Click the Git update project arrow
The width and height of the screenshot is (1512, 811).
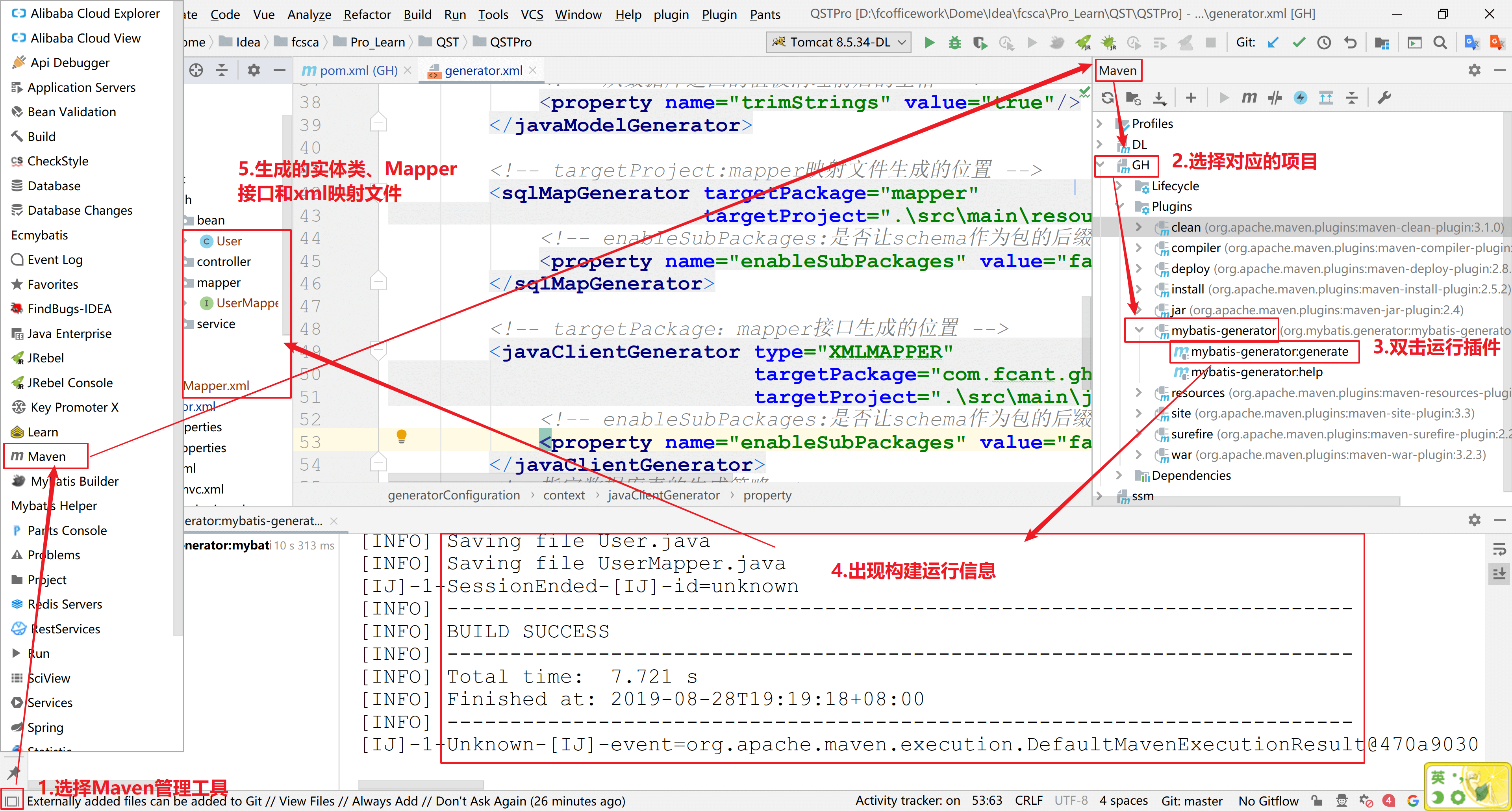coord(1273,42)
